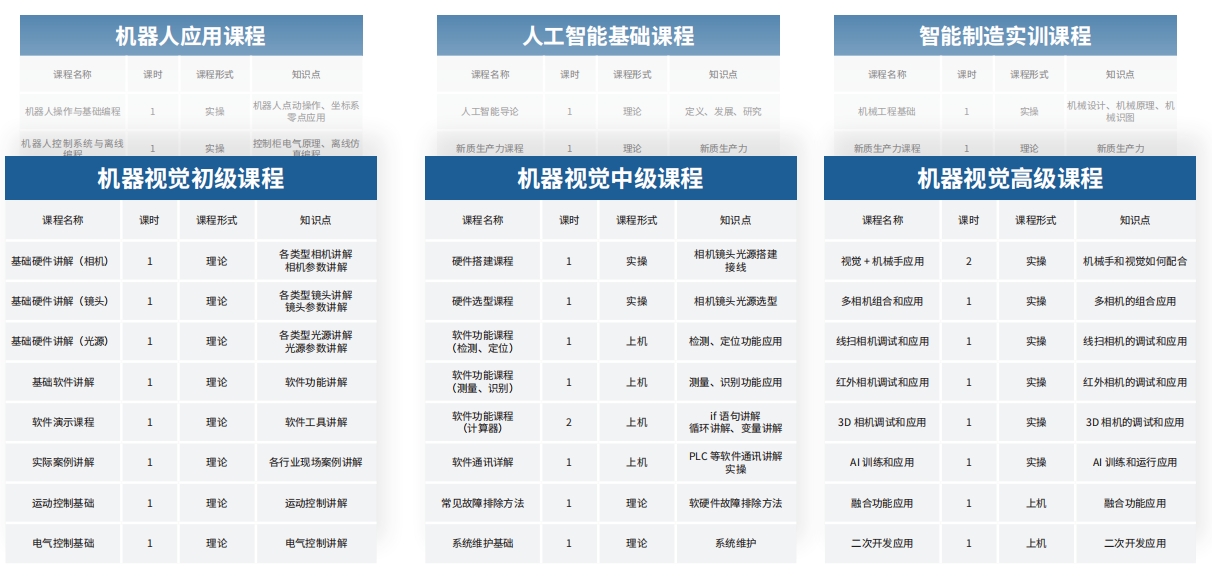Click the 人工智能基础课程 header
Viewport: 1212px width, 577px height.
pyautogui.click(x=608, y=37)
